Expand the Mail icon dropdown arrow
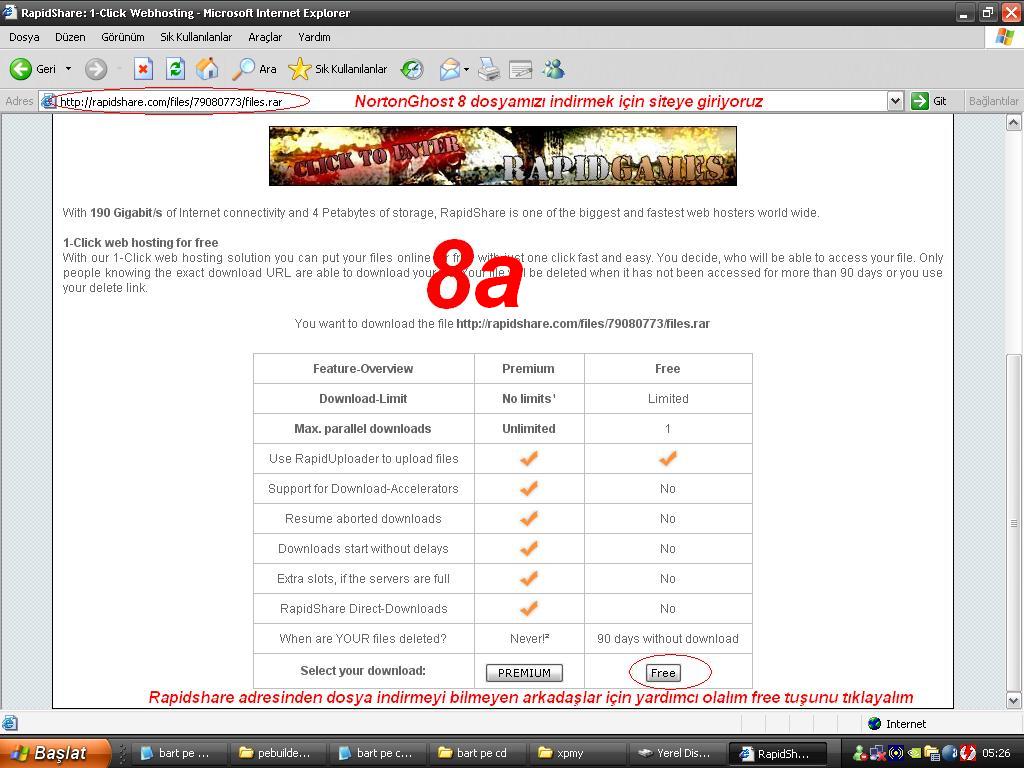This screenshot has height=768, width=1024. coord(466,69)
